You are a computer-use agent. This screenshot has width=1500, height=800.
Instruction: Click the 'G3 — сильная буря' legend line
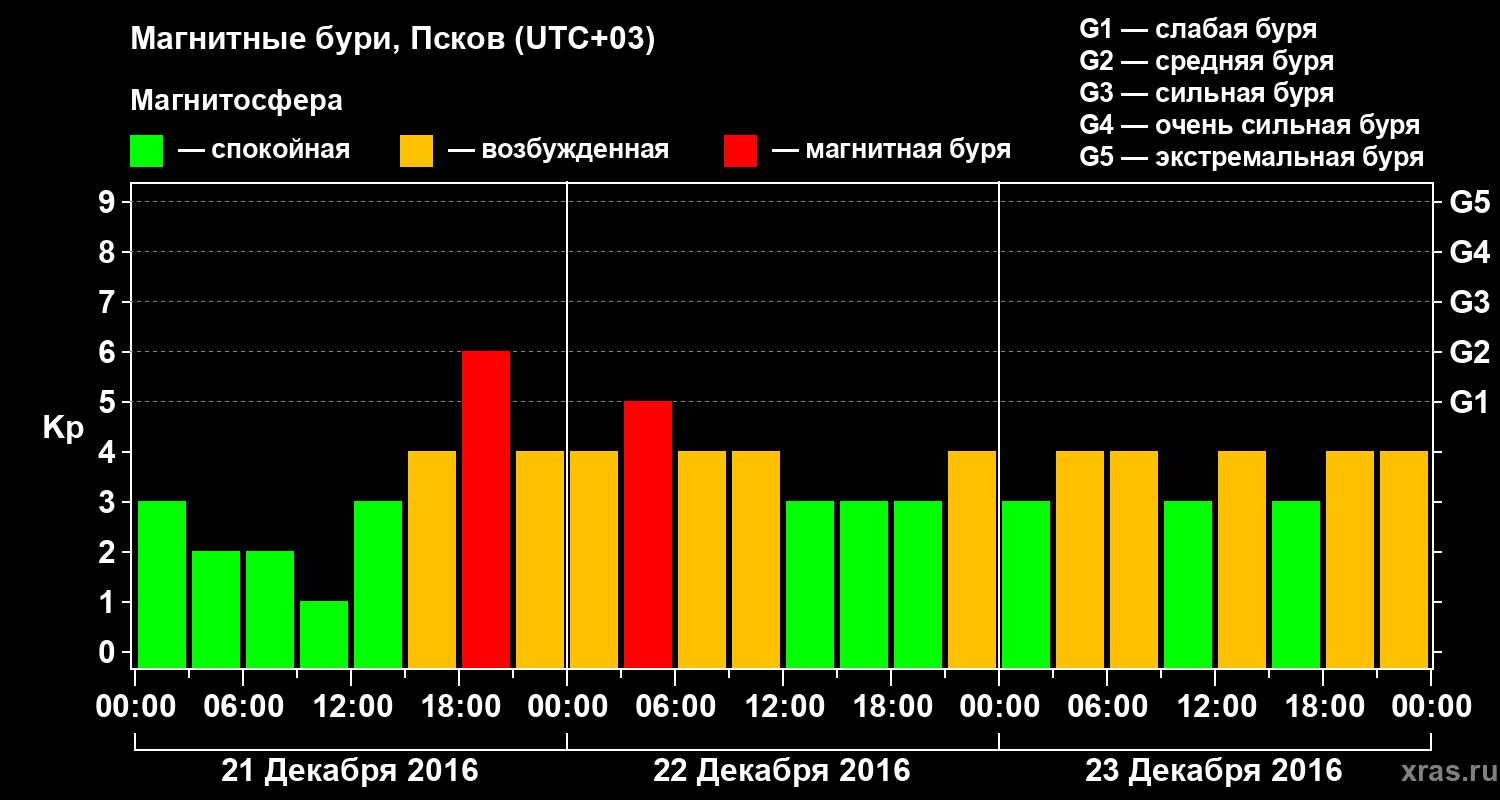(1207, 93)
